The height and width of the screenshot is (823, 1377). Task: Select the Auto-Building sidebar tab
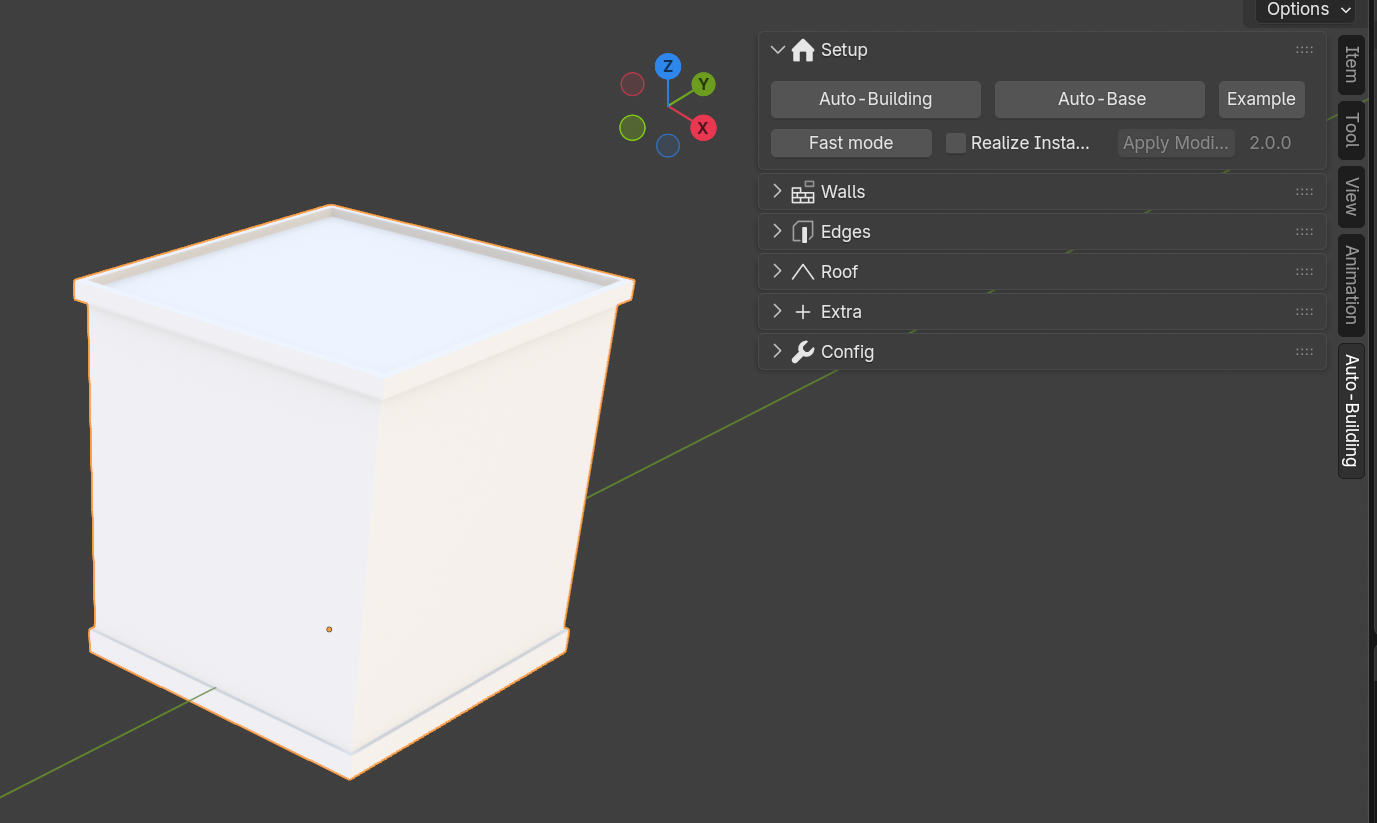point(1351,411)
